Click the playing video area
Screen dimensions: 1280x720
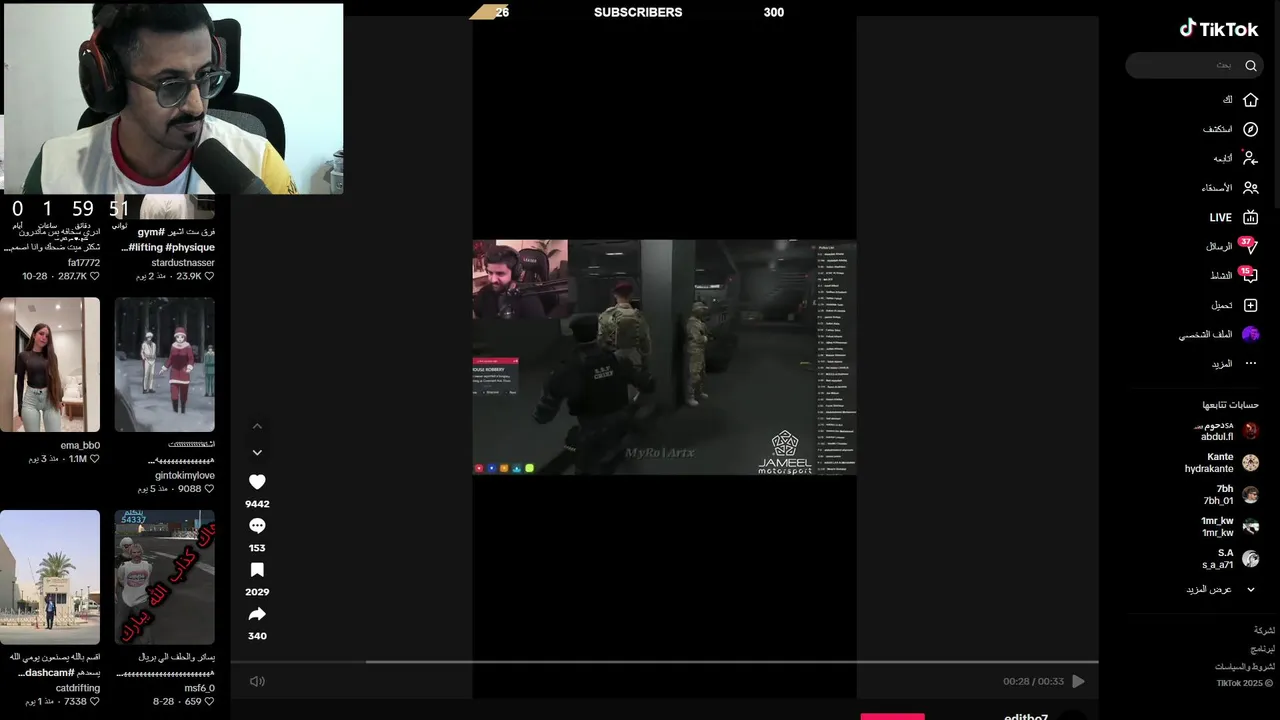(664, 357)
